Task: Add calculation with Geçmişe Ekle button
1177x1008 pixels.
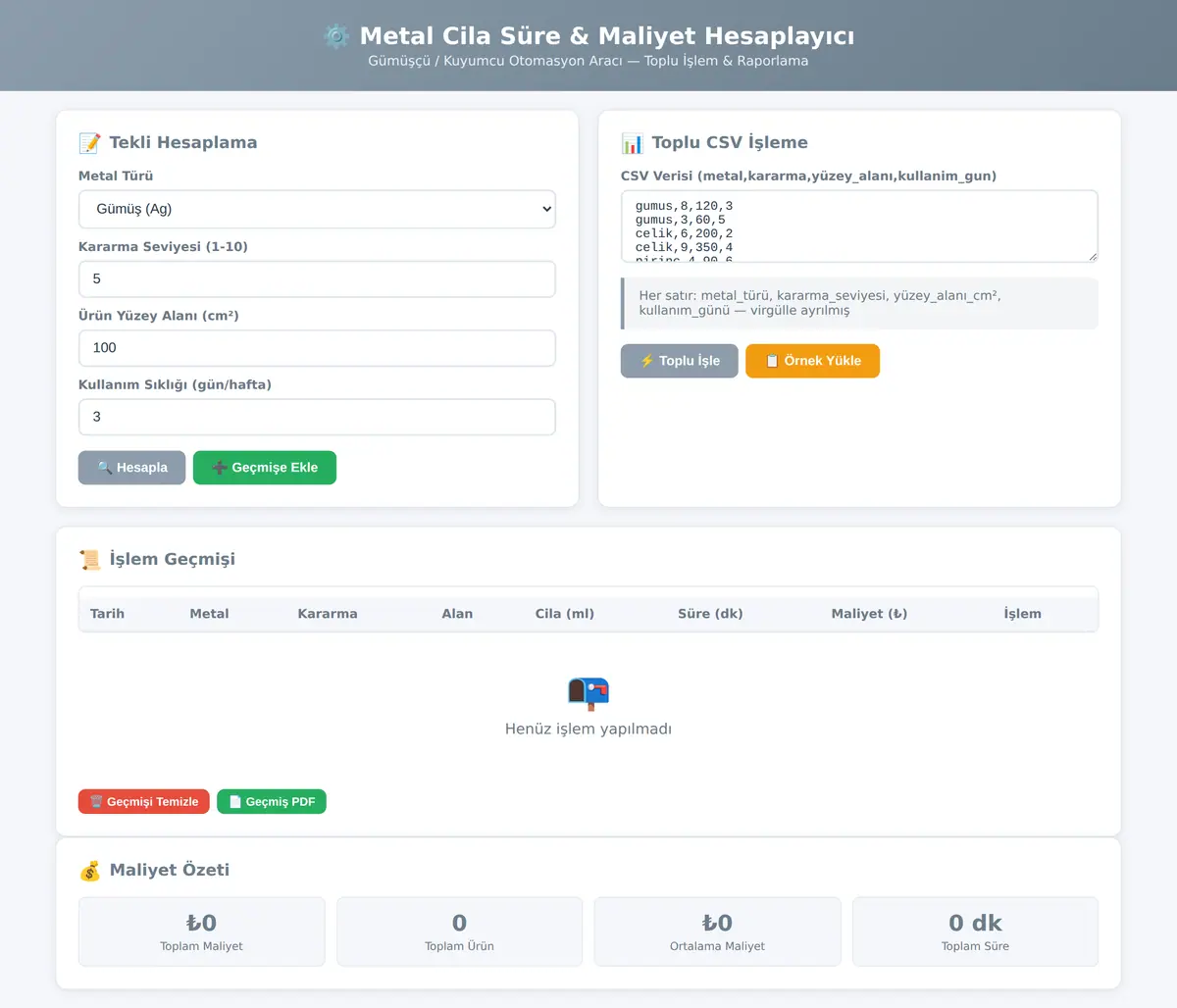Action: [265, 468]
